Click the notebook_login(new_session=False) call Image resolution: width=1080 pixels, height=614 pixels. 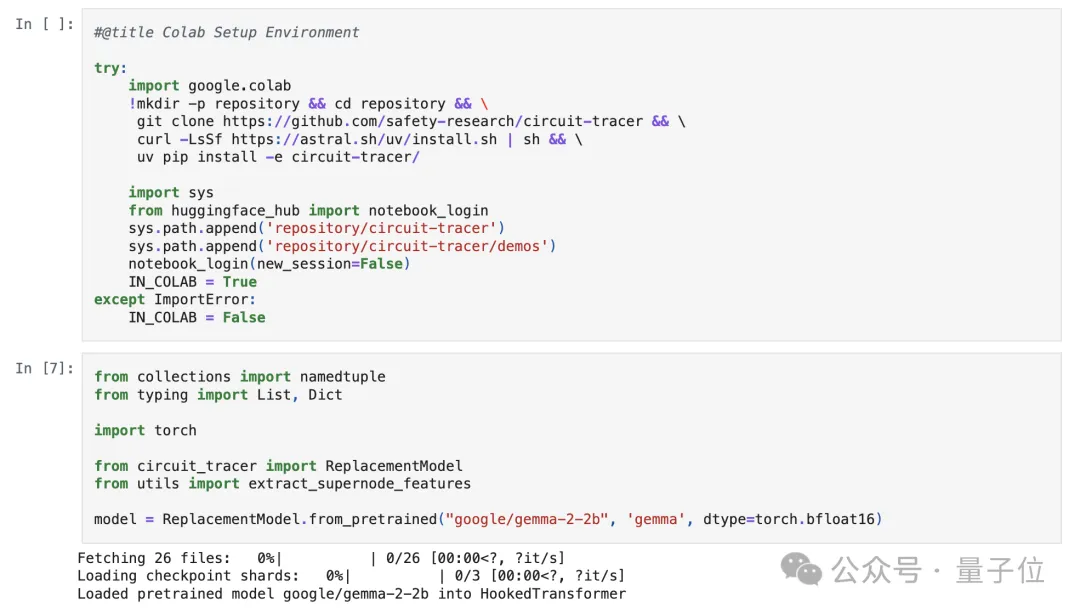tap(269, 264)
